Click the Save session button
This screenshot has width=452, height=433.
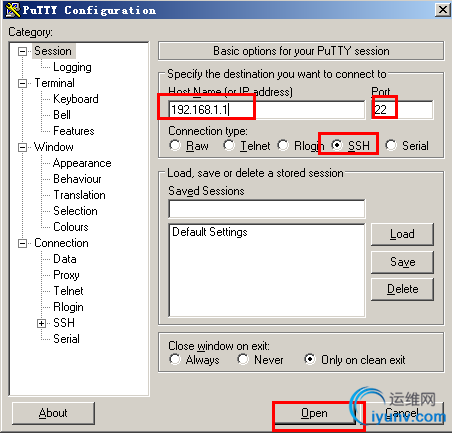coord(402,262)
